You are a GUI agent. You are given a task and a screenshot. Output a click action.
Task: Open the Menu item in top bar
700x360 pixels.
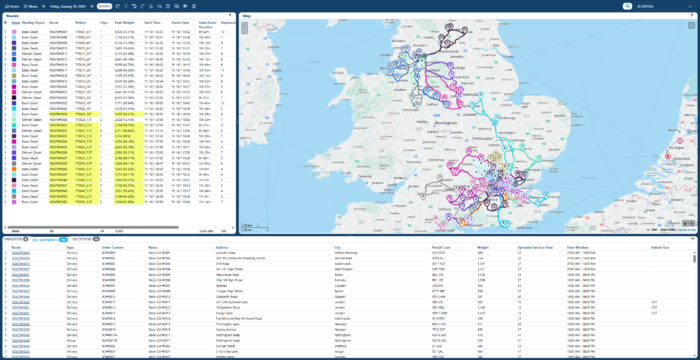30,6
